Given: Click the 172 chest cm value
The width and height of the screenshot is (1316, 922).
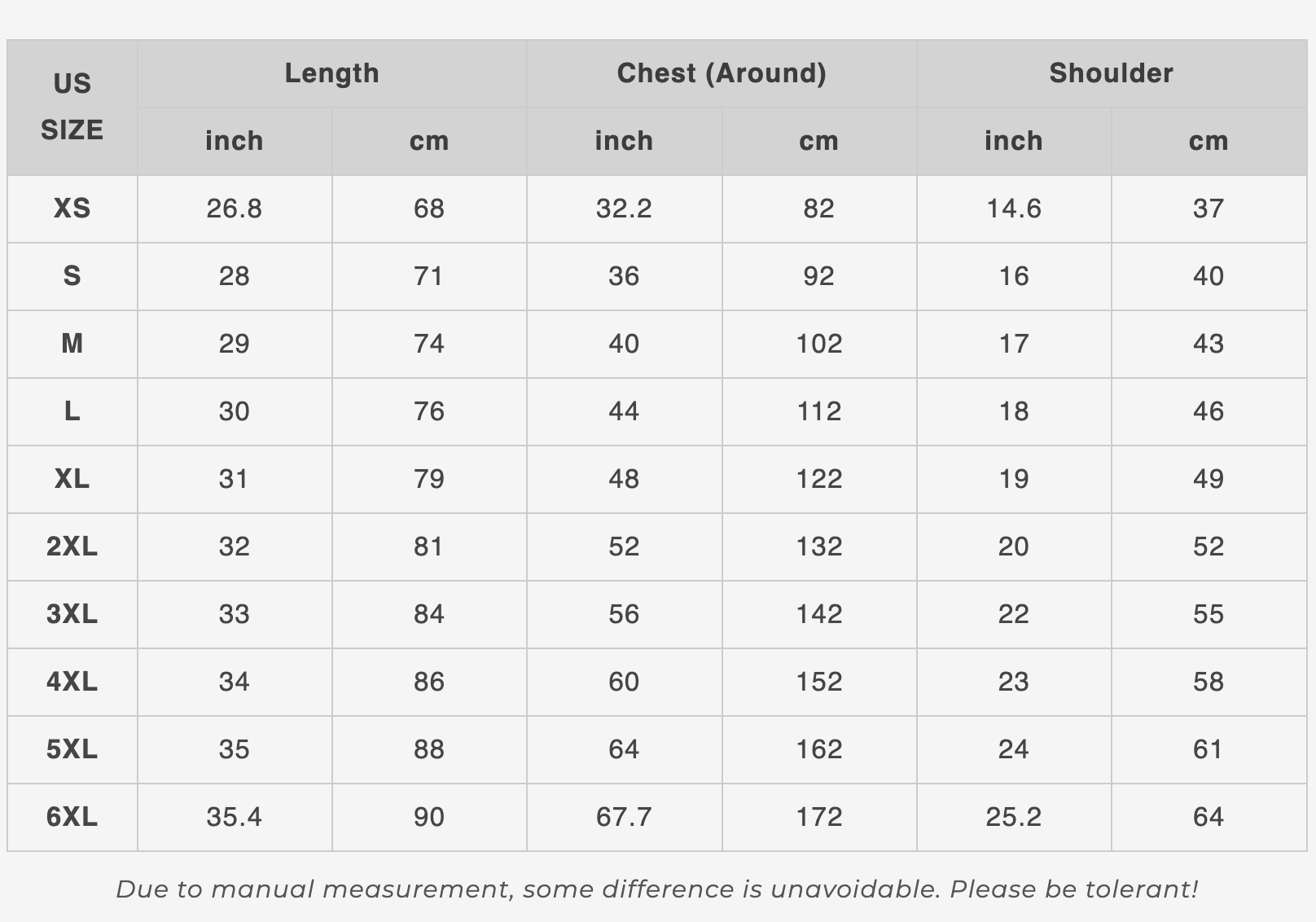Looking at the screenshot, I should pyautogui.click(x=819, y=817).
